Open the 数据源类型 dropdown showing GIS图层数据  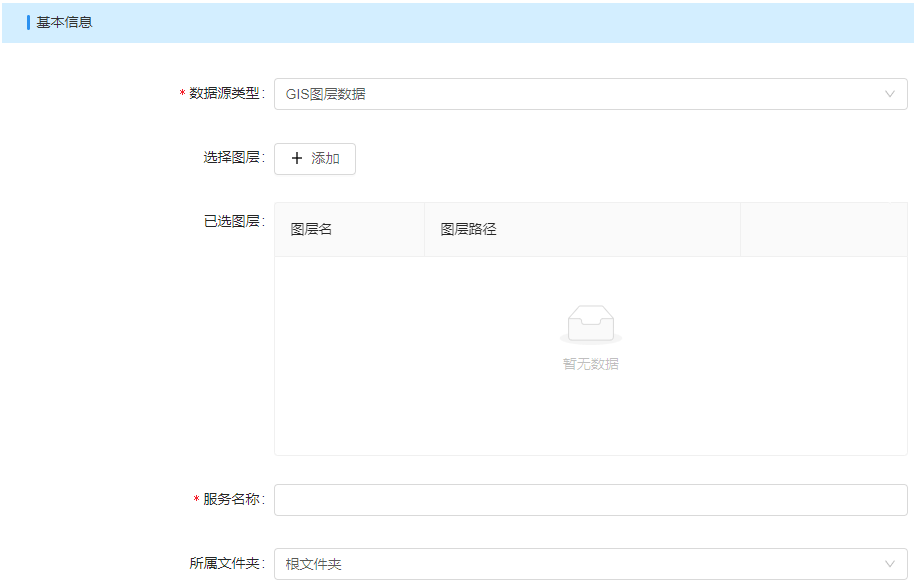click(580, 94)
